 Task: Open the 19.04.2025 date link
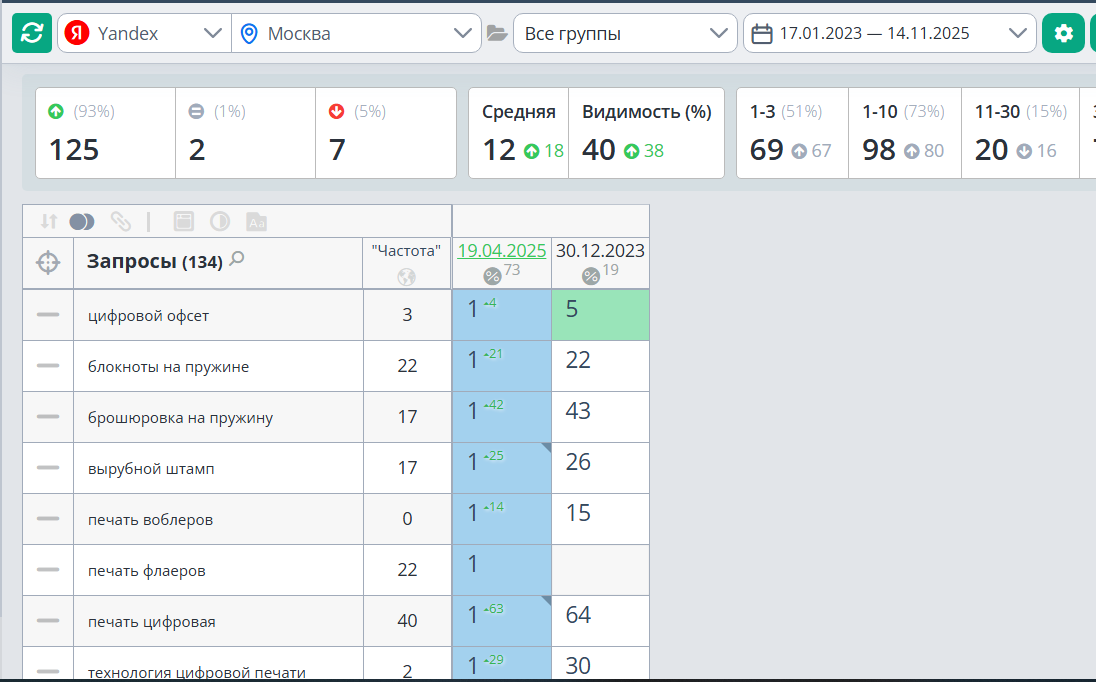point(502,250)
